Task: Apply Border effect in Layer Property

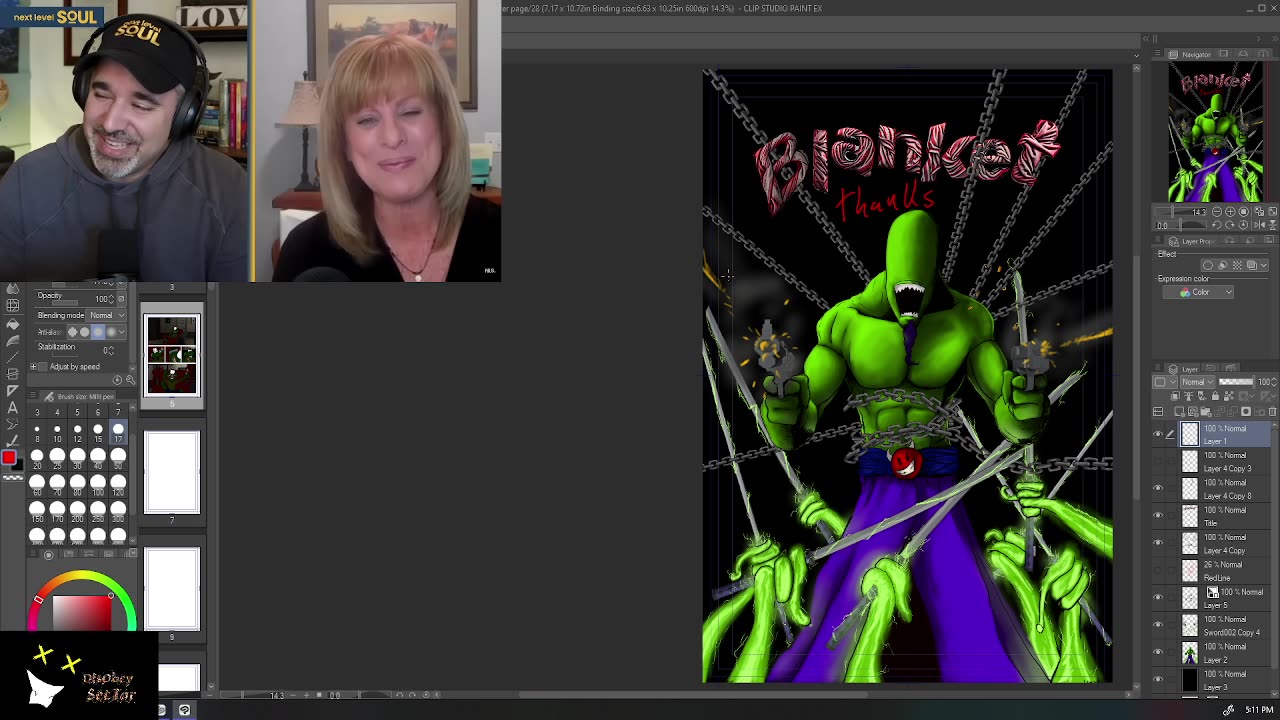Action: 1207,265
